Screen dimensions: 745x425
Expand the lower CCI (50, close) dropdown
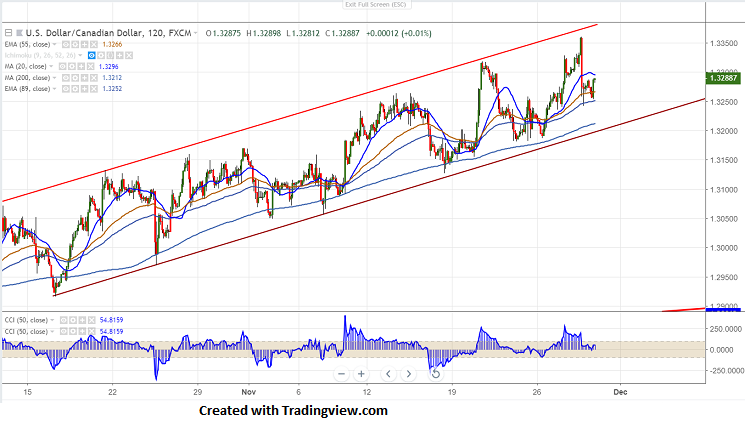[52, 331]
